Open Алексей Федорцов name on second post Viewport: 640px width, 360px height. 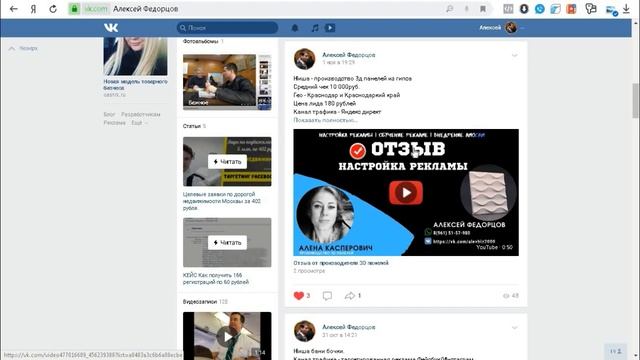349,327
